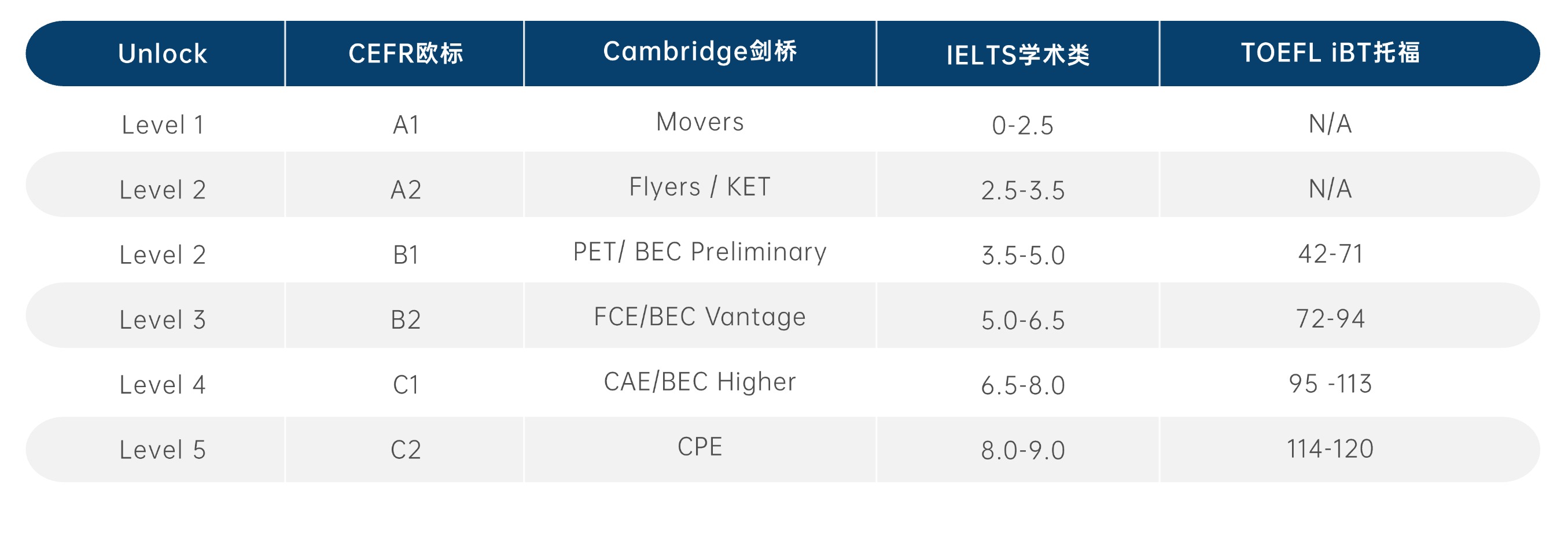Image resolution: width=1568 pixels, height=559 pixels.
Task: Select IELTS score 6.5-8.0 cell
Action: 1022,385
